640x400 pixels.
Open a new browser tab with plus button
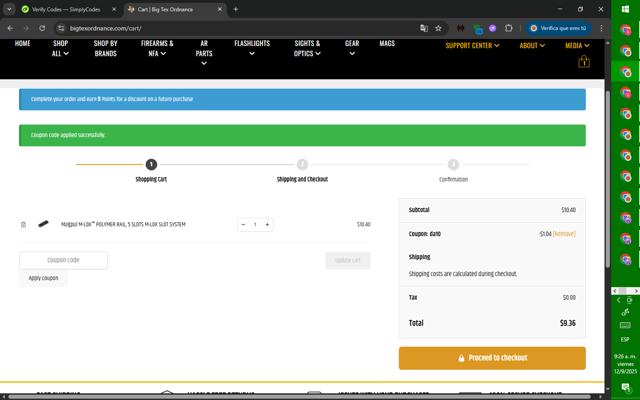[x=236, y=9]
